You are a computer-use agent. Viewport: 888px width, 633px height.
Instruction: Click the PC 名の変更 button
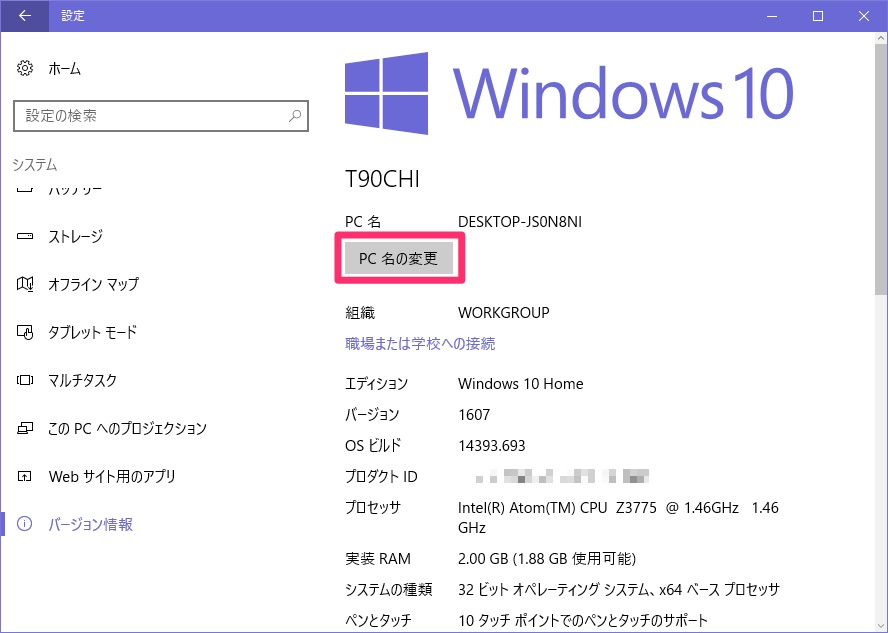coord(399,258)
